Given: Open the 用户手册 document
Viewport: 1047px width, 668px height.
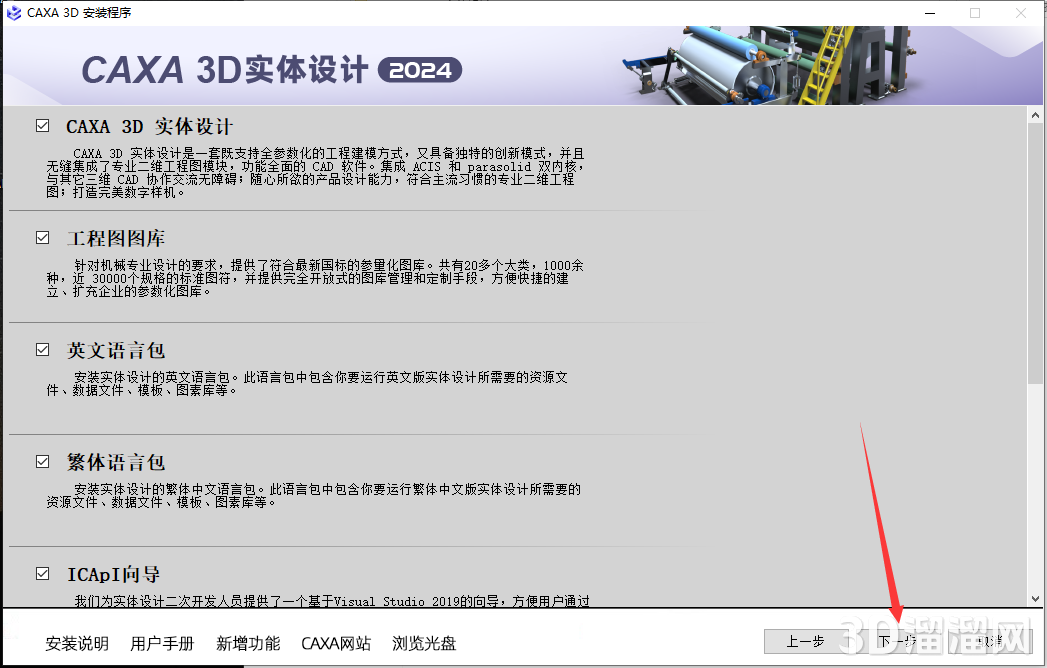Looking at the screenshot, I should pos(162,644).
